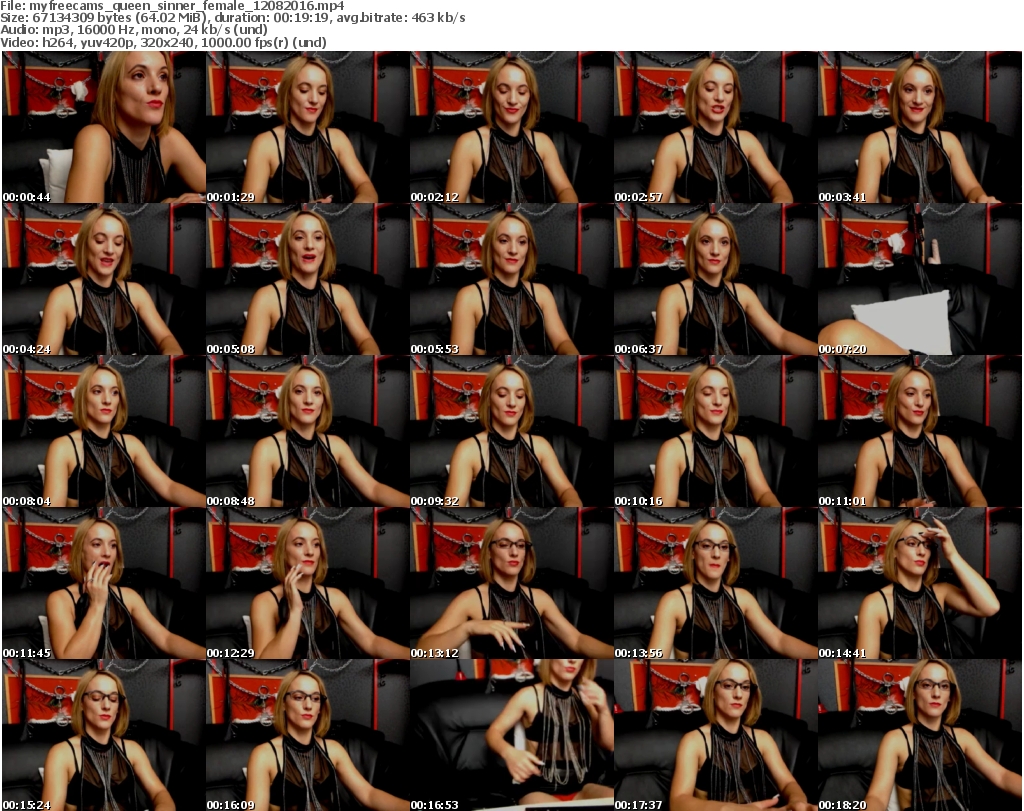Choose the 00:13:12 thumbnail

[511, 583]
